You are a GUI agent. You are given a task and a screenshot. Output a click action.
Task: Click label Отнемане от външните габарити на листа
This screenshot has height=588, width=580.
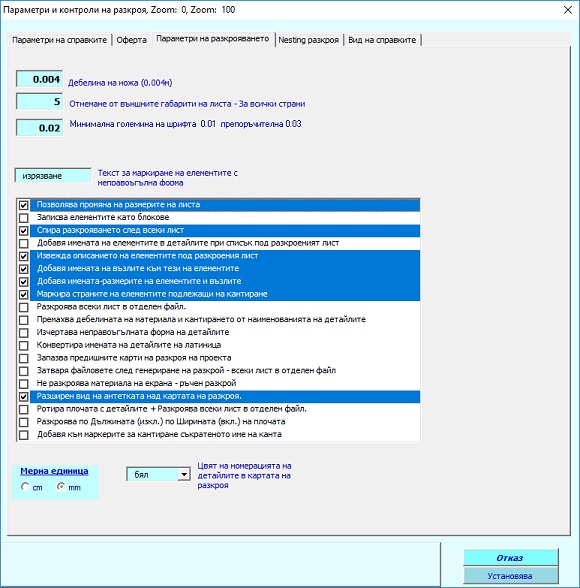187,104
